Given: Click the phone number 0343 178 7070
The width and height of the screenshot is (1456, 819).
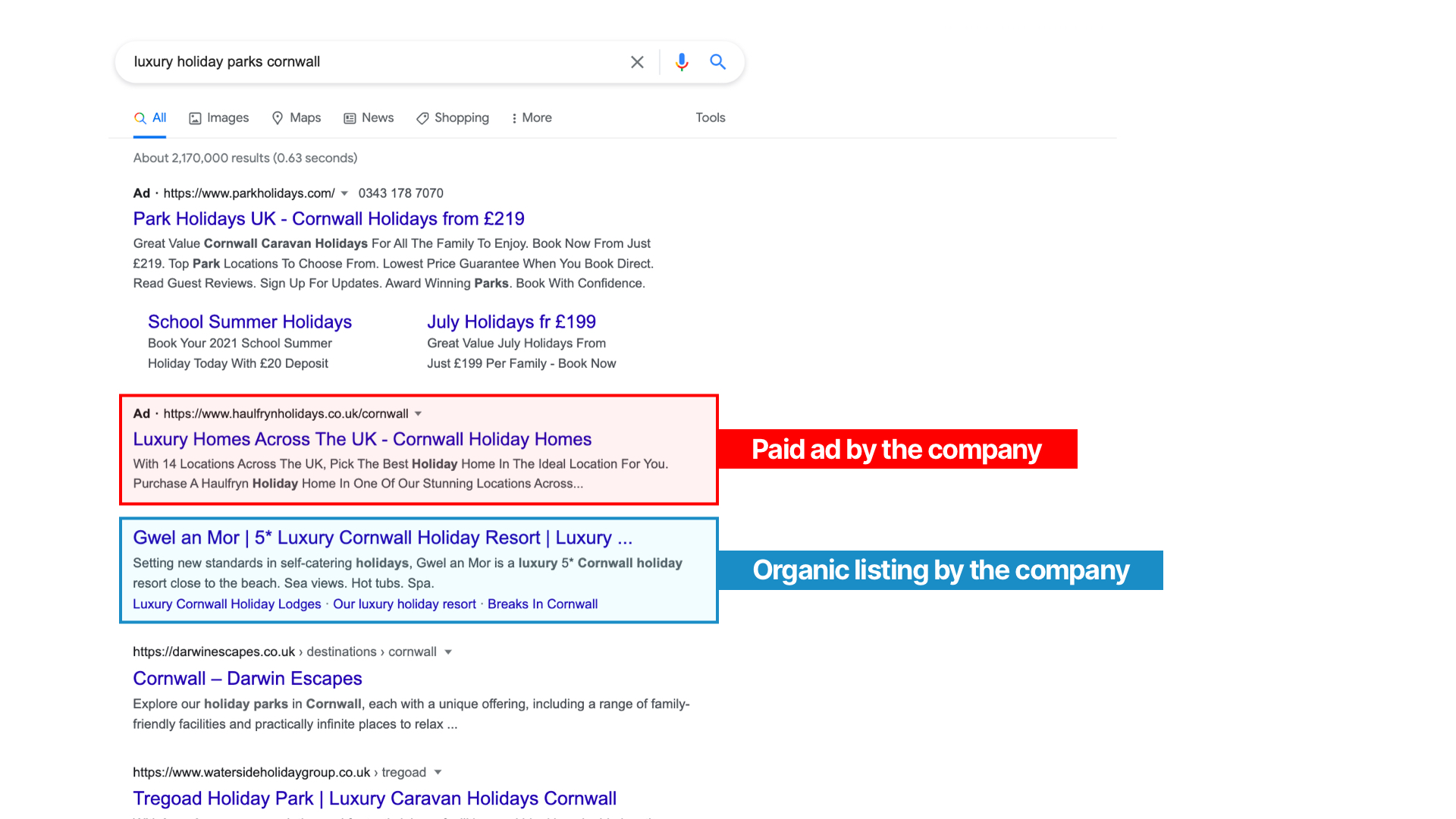Looking at the screenshot, I should 400,193.
